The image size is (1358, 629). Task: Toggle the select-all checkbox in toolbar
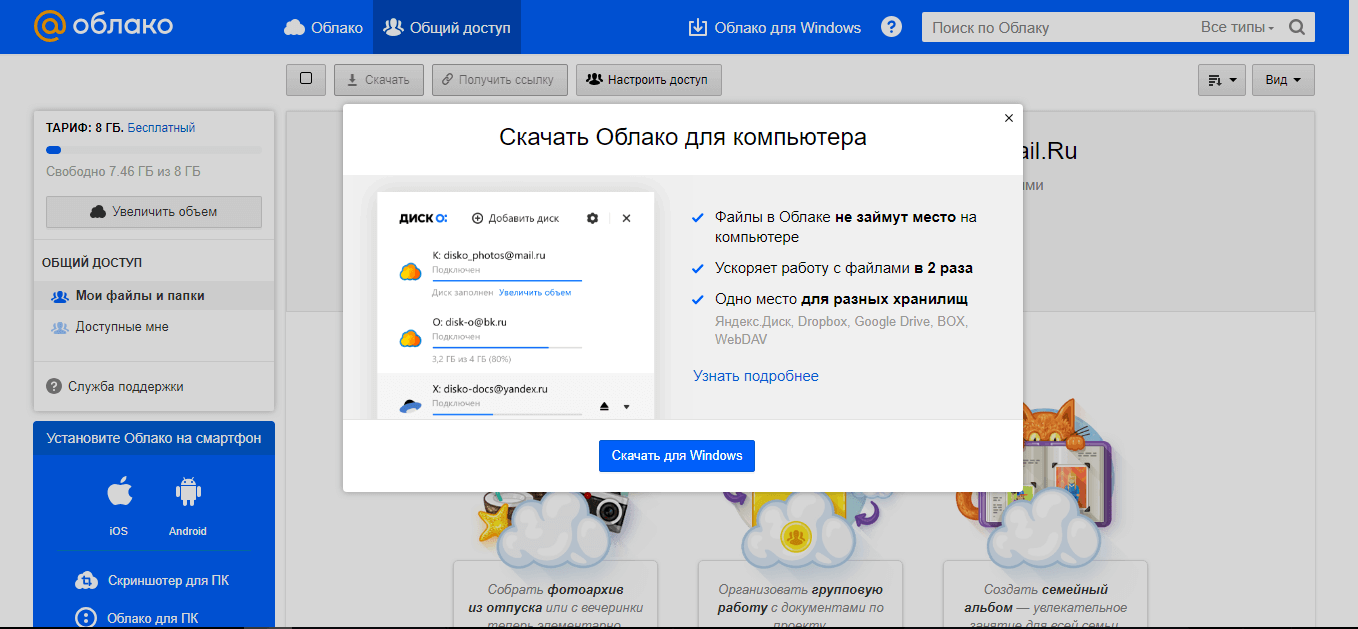click(306, 79)
